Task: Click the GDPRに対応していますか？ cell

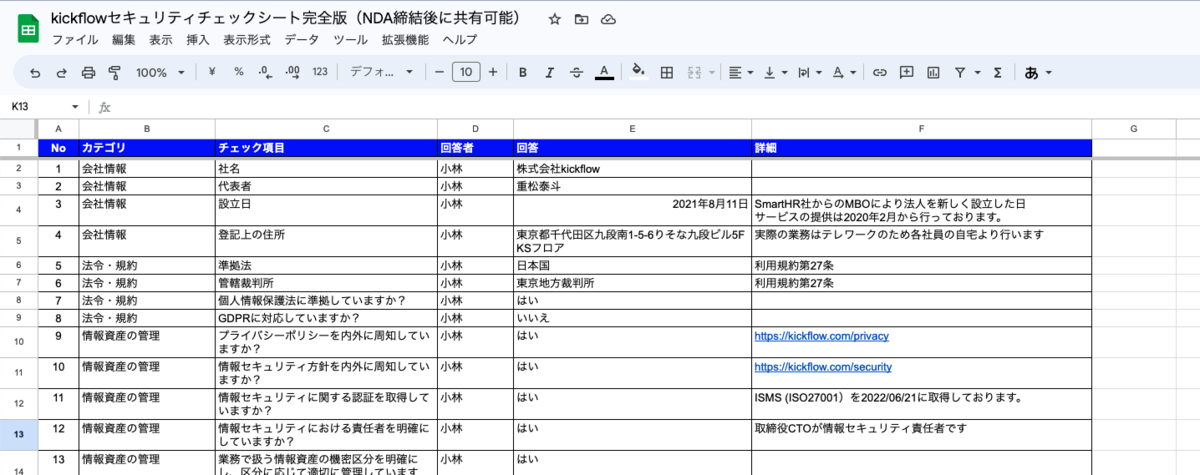Action: 326,318
